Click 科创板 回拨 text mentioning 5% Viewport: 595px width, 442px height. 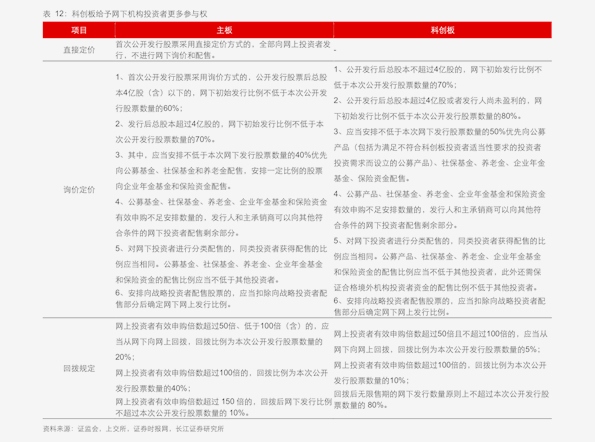click(x=441, y=341)
